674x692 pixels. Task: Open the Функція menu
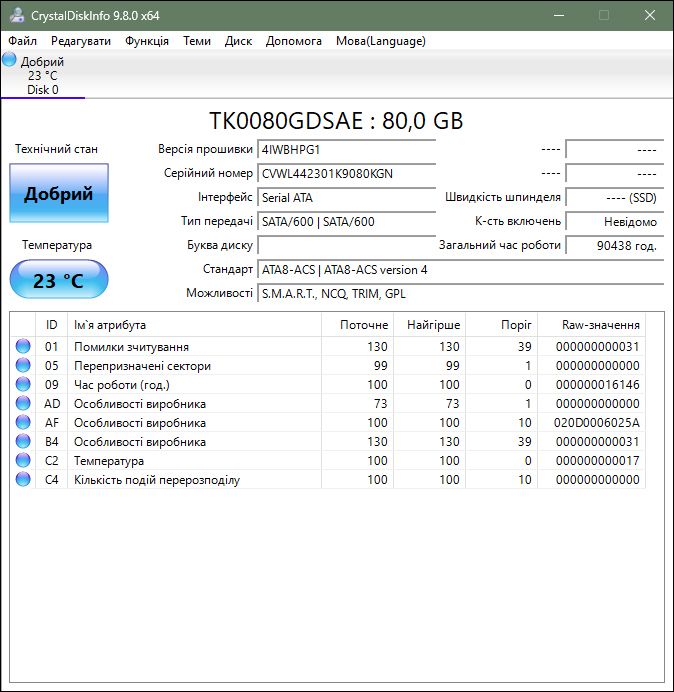pos(147,41)
